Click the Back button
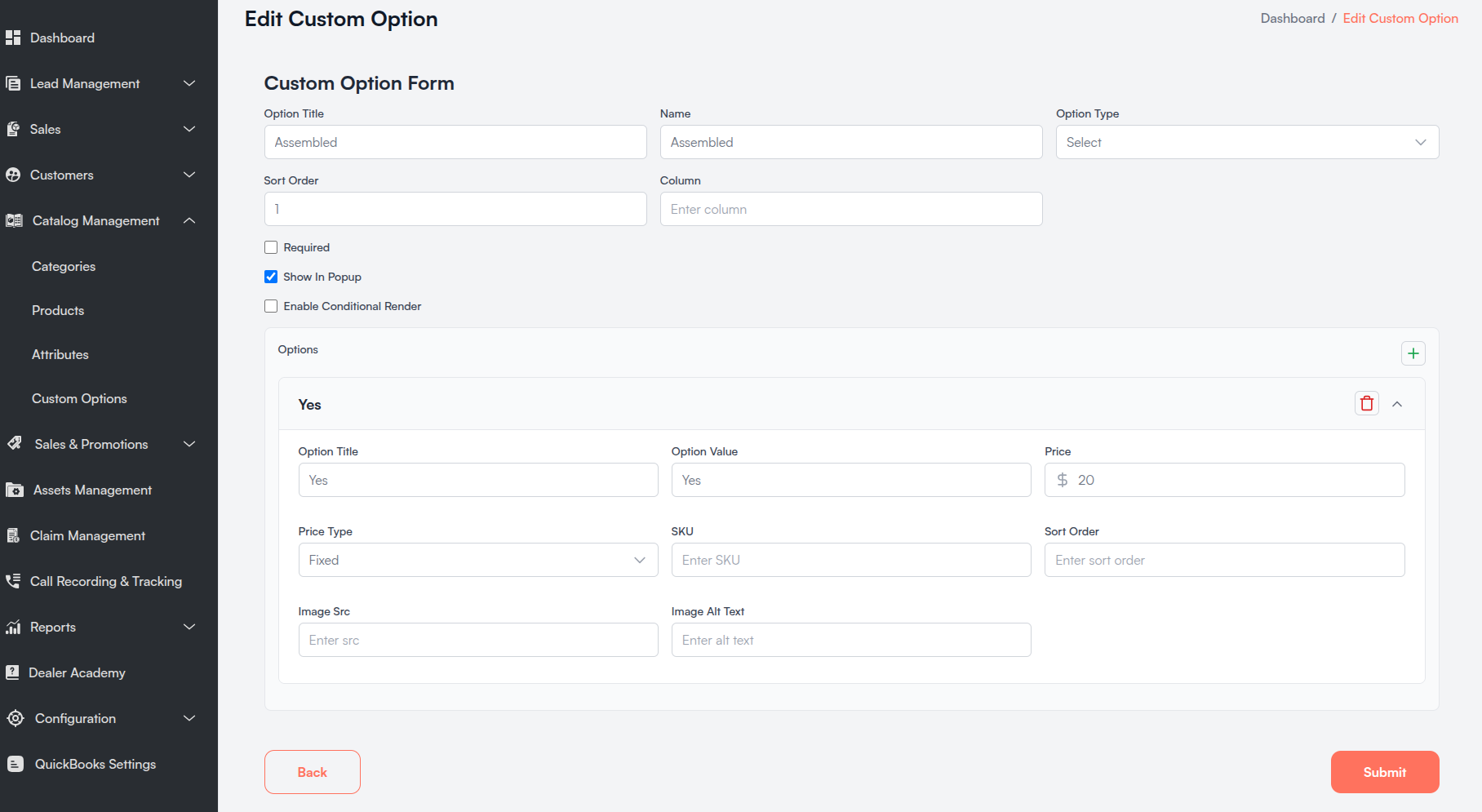Screen dimensions: 1482x812 pyautogui.click(x=313, y=772)
